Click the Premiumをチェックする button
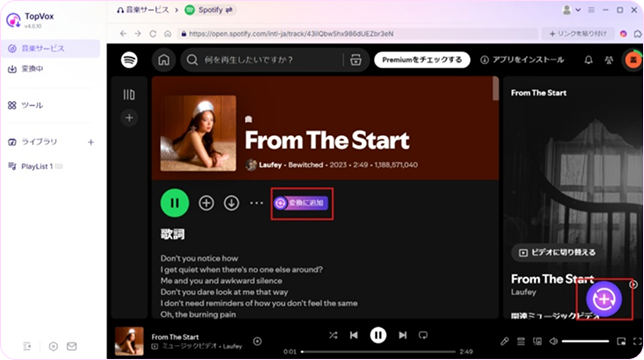Viewport: 644px width, 360px height. pyautogui.click(x=422, y=60)
